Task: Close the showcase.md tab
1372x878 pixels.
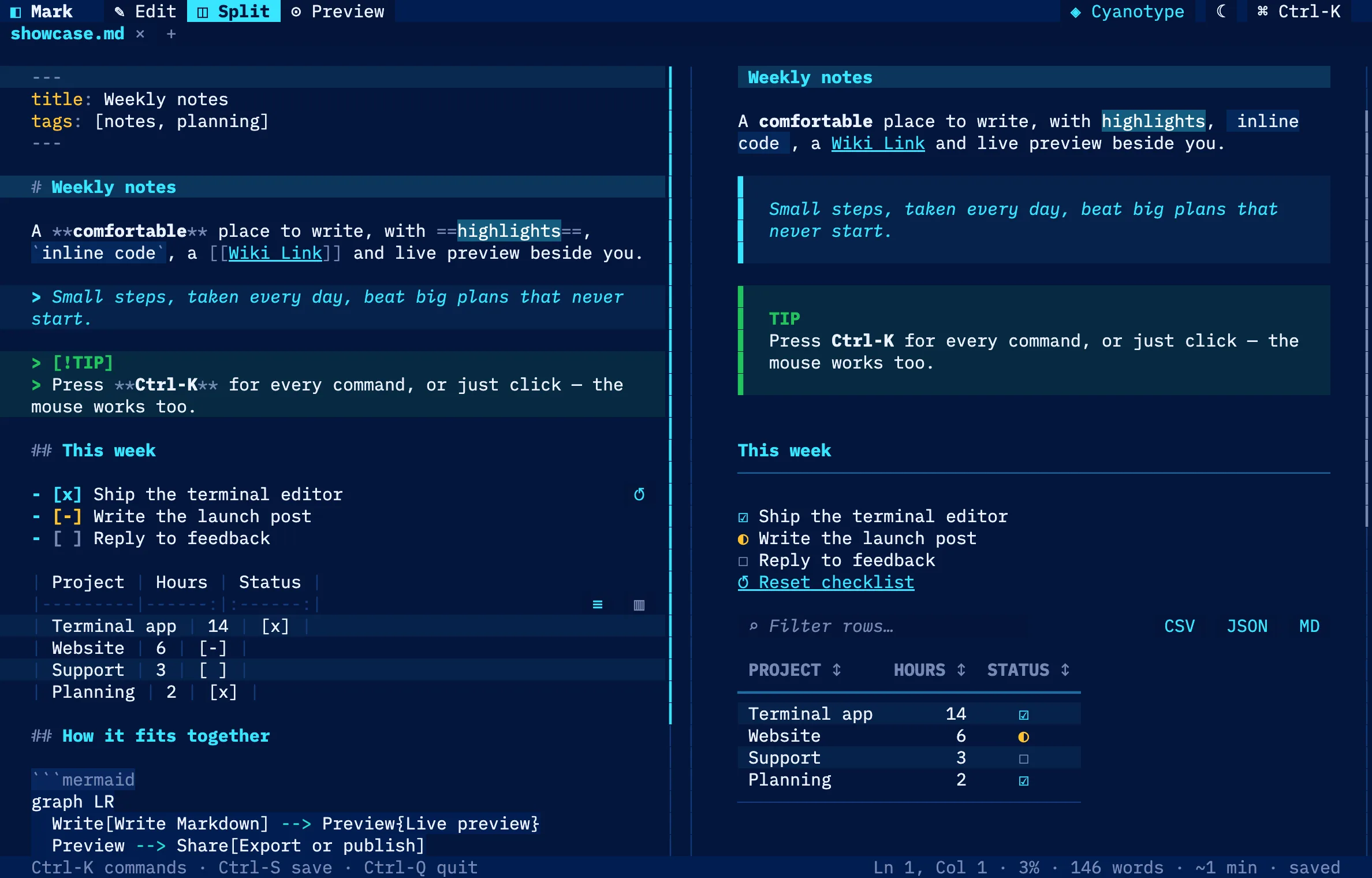Action: [x=140, y=34]
